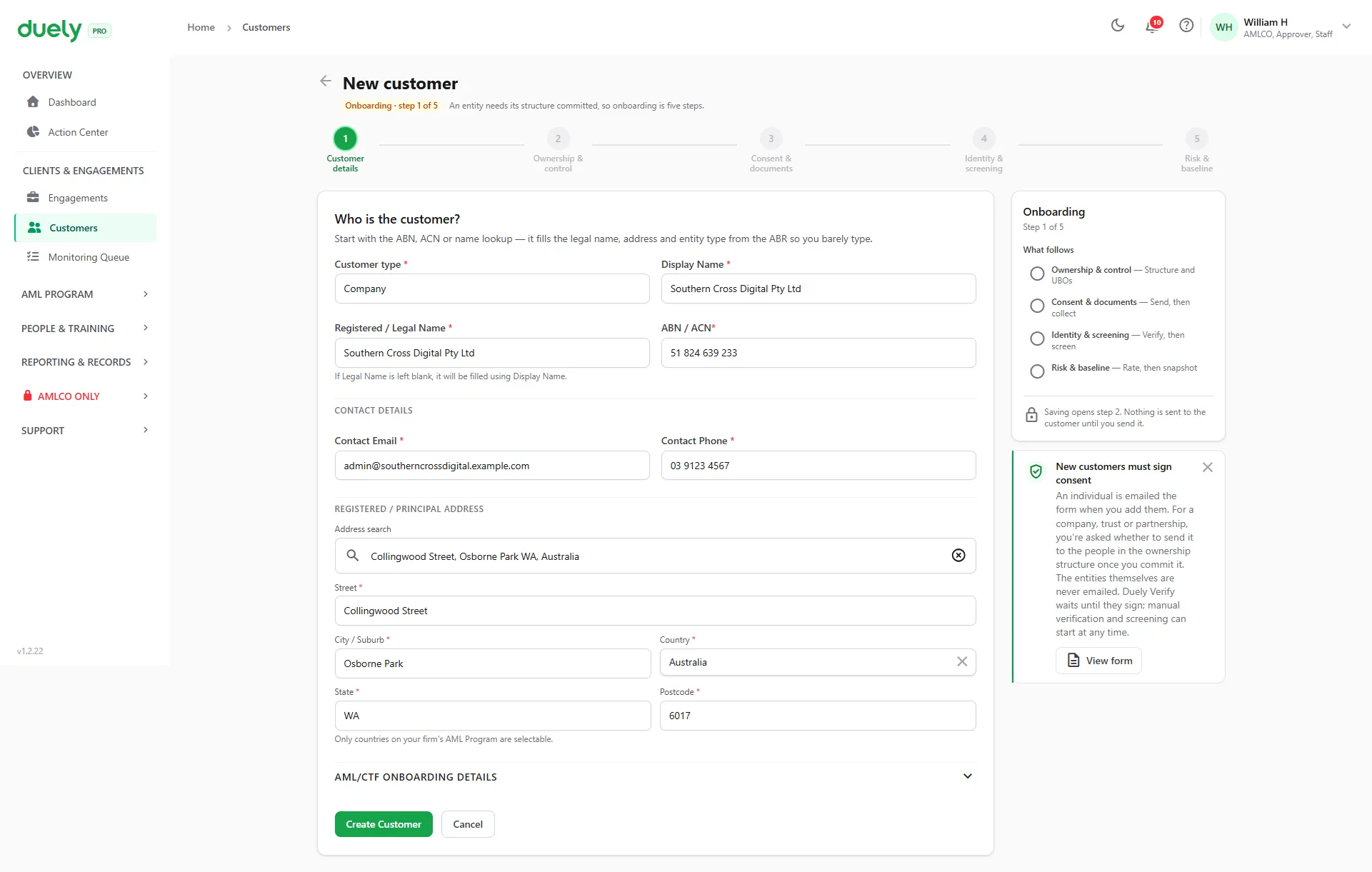This screenshot has height=872, width=1372.
Task: Go to Home breadcrumb link
Action: [201, 27]
